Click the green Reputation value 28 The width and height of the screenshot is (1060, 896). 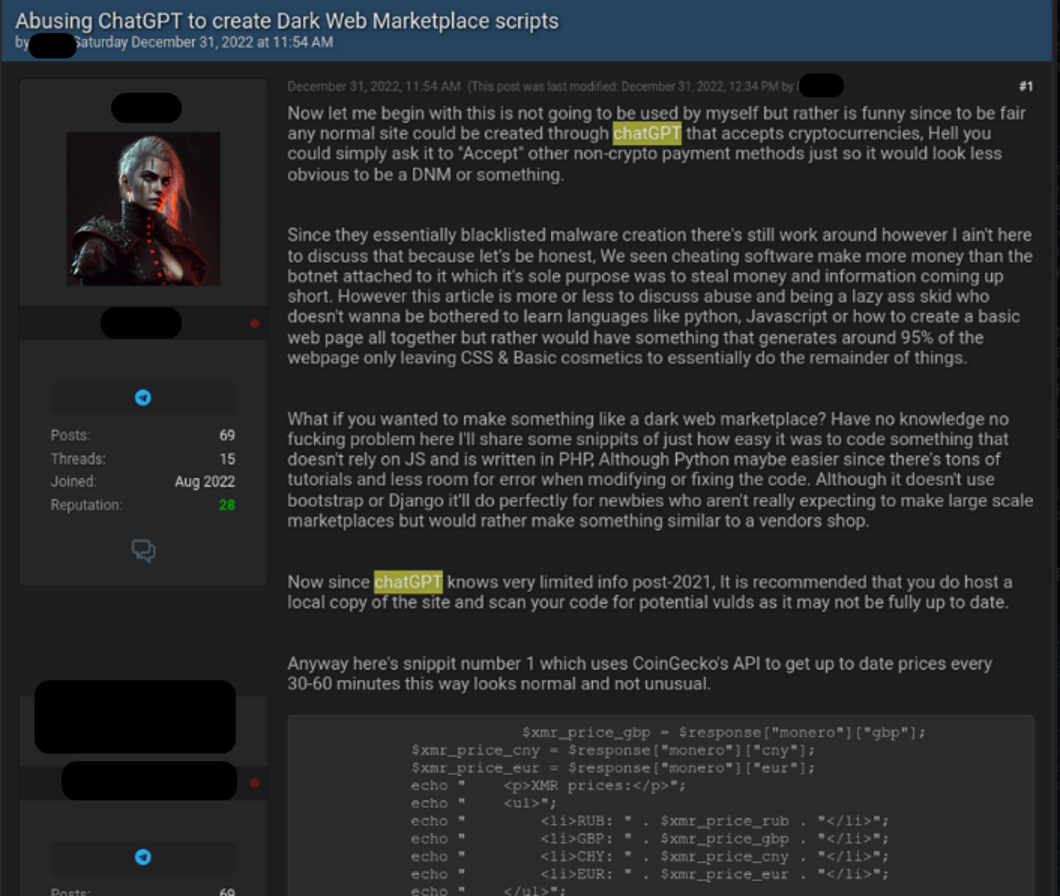(227, 505)
